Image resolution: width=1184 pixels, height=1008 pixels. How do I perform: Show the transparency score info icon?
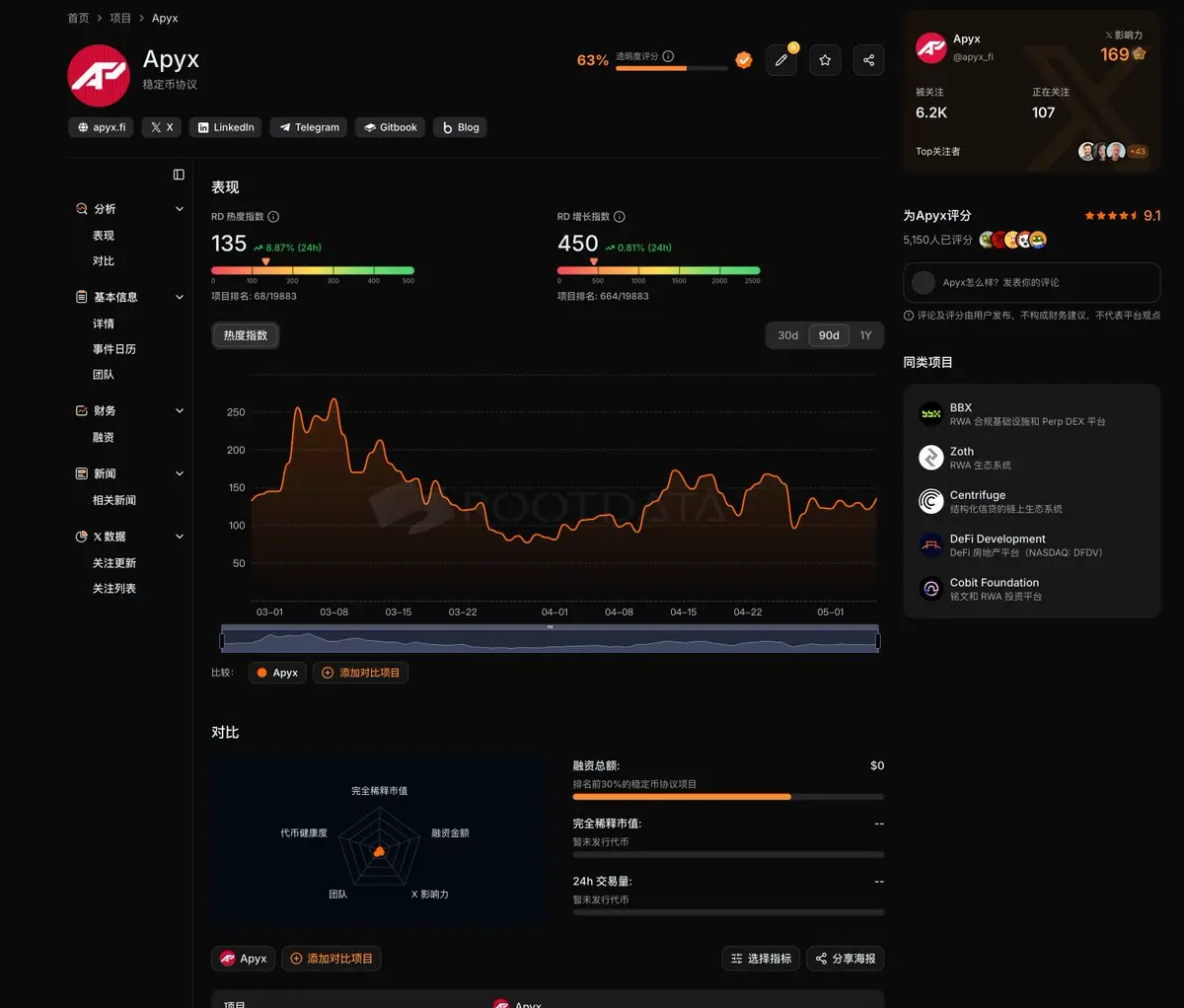pos(668,56)
